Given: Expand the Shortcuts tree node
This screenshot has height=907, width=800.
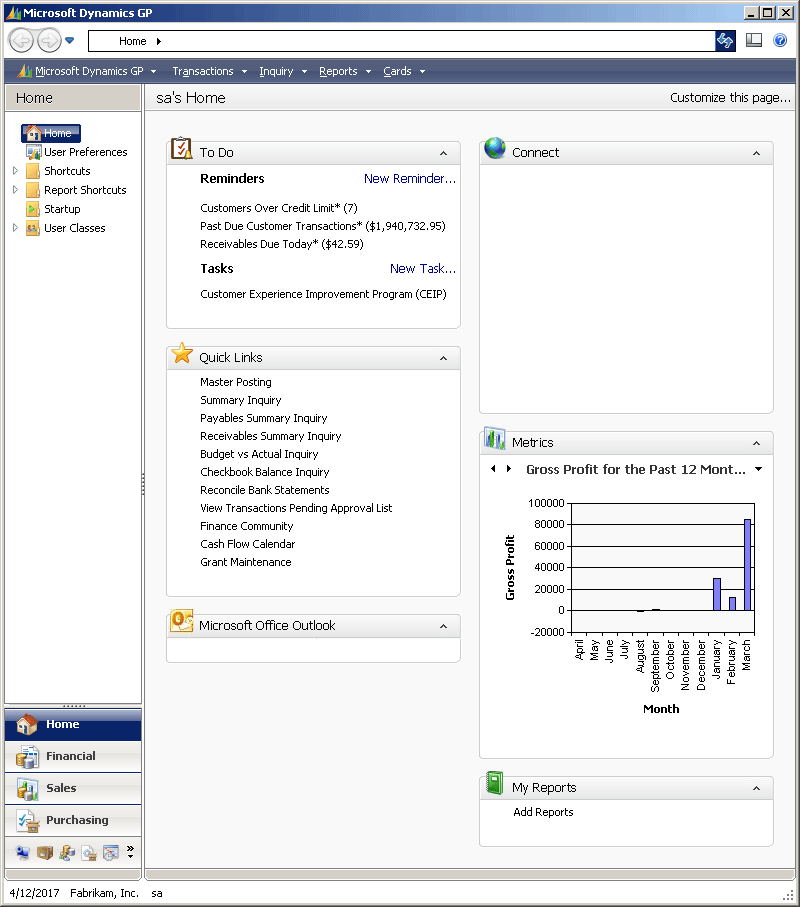Looking at the screenshot, I should point(15,171).
